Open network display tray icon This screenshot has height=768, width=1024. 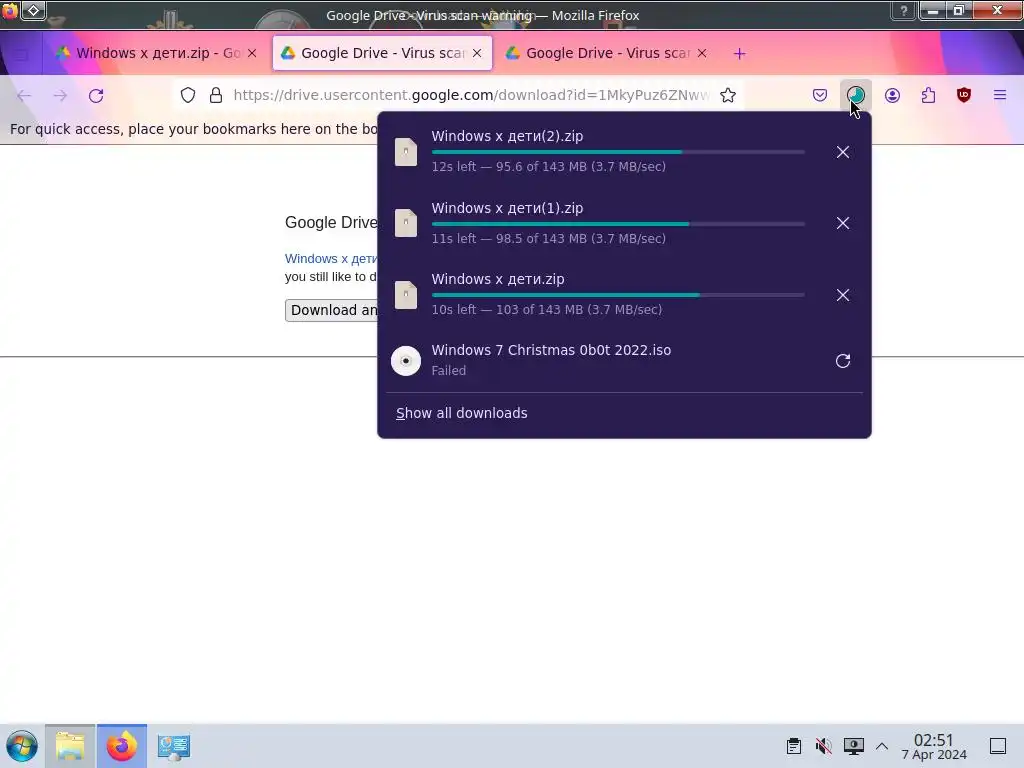854,746
